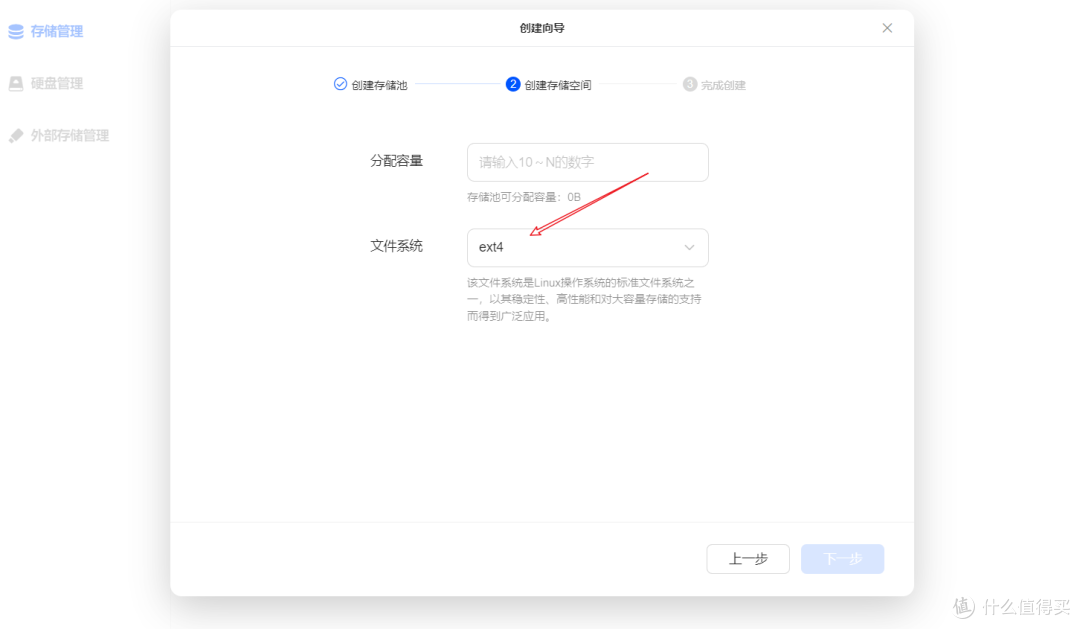Click the 什么值得买 logo icon
This screenshot has width=1080, height=629.
pos(963,606)
